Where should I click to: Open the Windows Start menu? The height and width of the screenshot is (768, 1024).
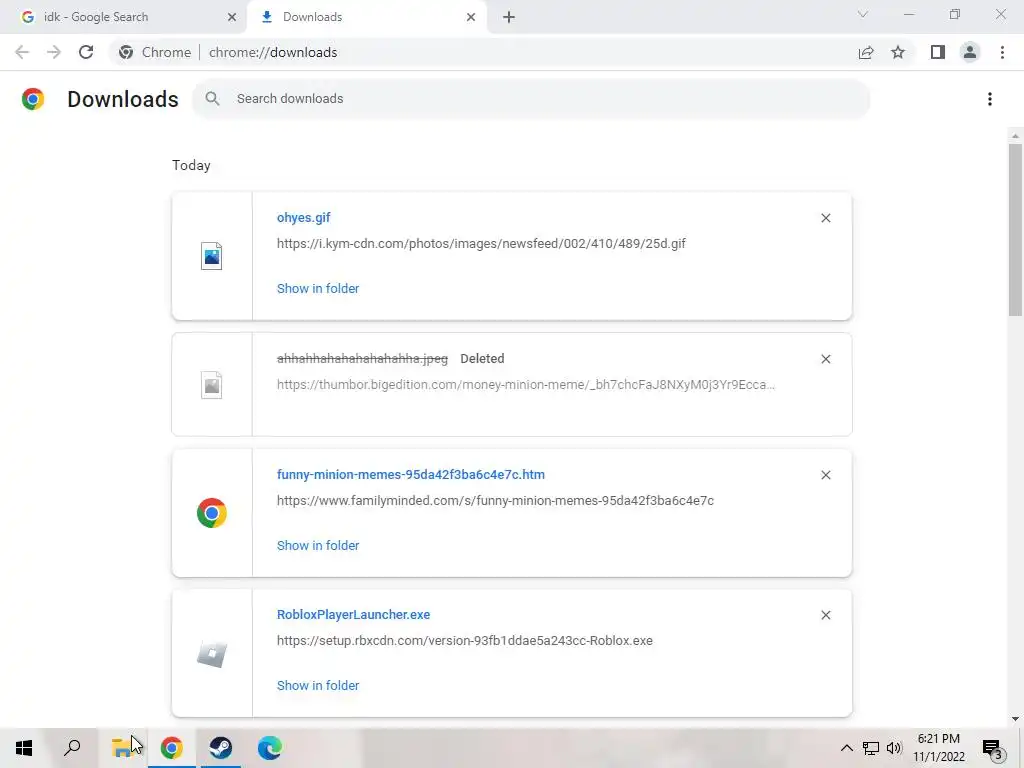(x=24, y=748)
